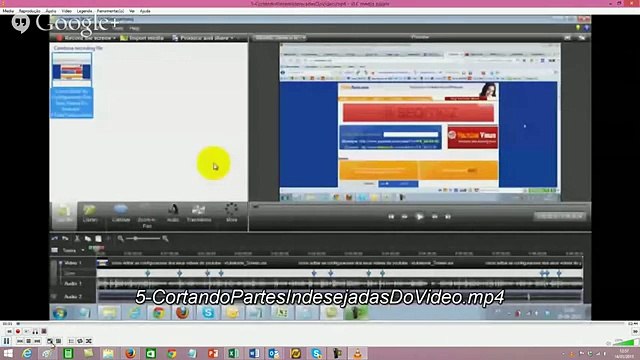Zoom in the Camtasia timeline magnifier
640x360 pixels.
coord(165,238)
